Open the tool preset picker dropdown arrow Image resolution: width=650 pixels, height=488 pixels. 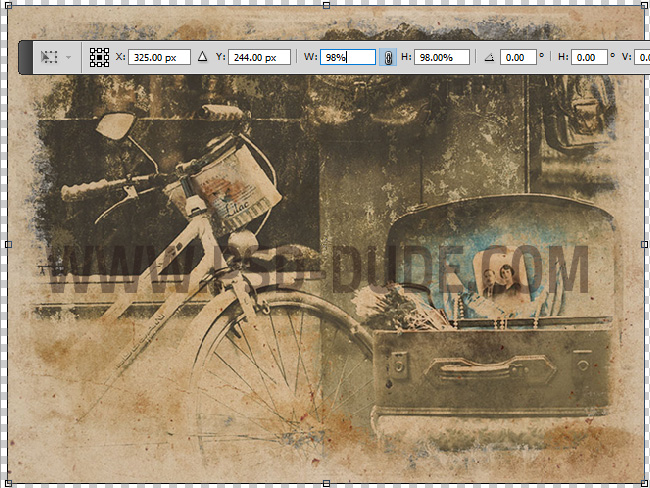(68, 57)
